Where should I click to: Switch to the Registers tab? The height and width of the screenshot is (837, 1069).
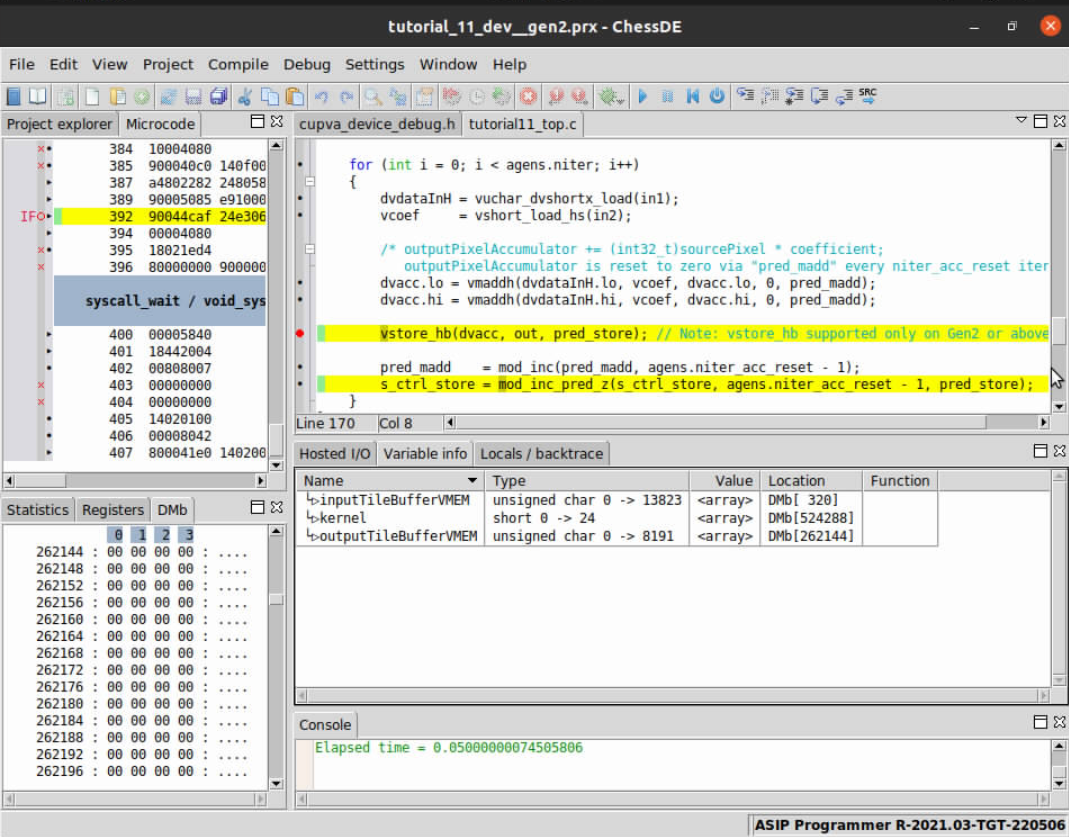tap(112, 510)
